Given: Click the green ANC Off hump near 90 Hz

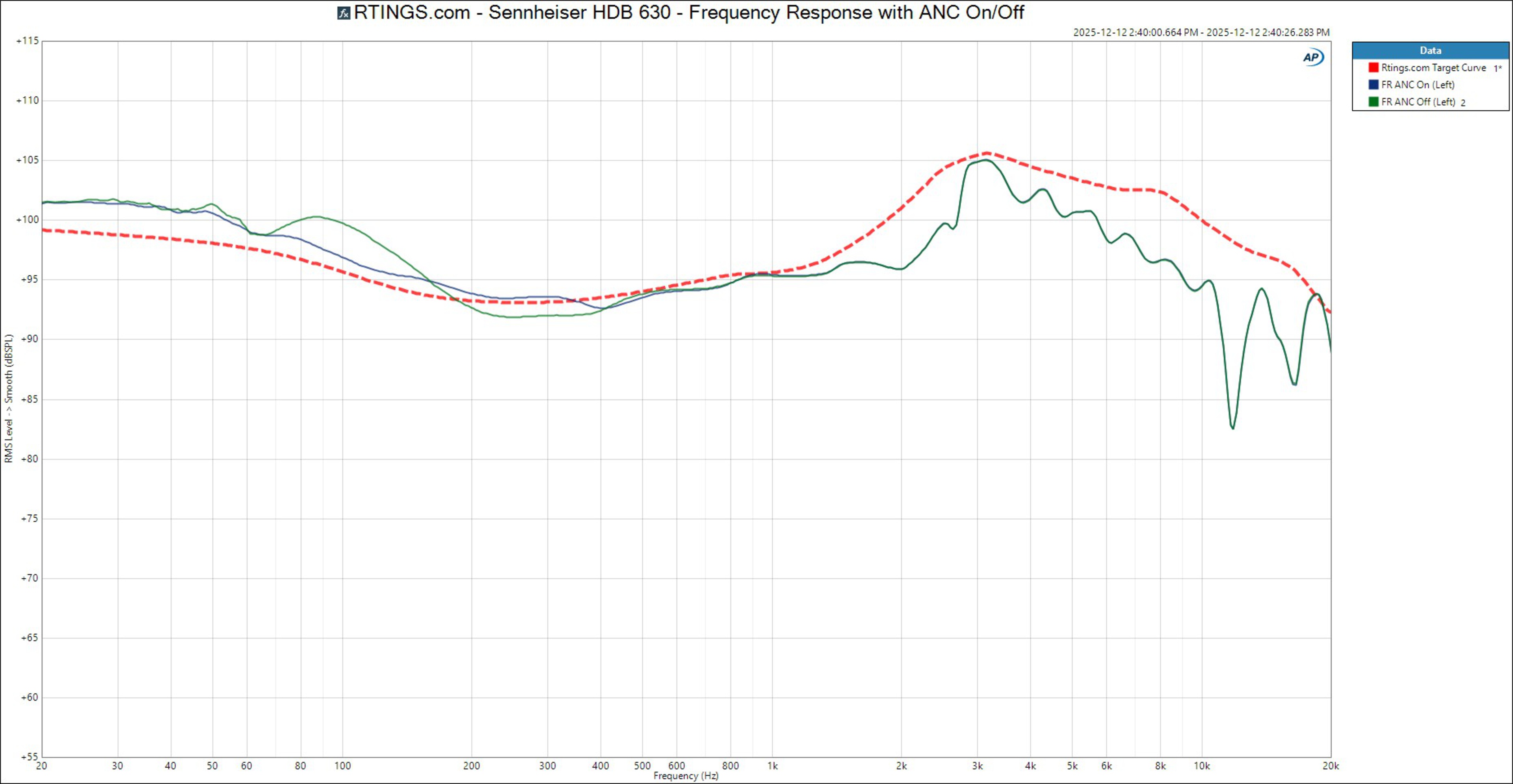Looking at the screenshot, I should (316, 217).
